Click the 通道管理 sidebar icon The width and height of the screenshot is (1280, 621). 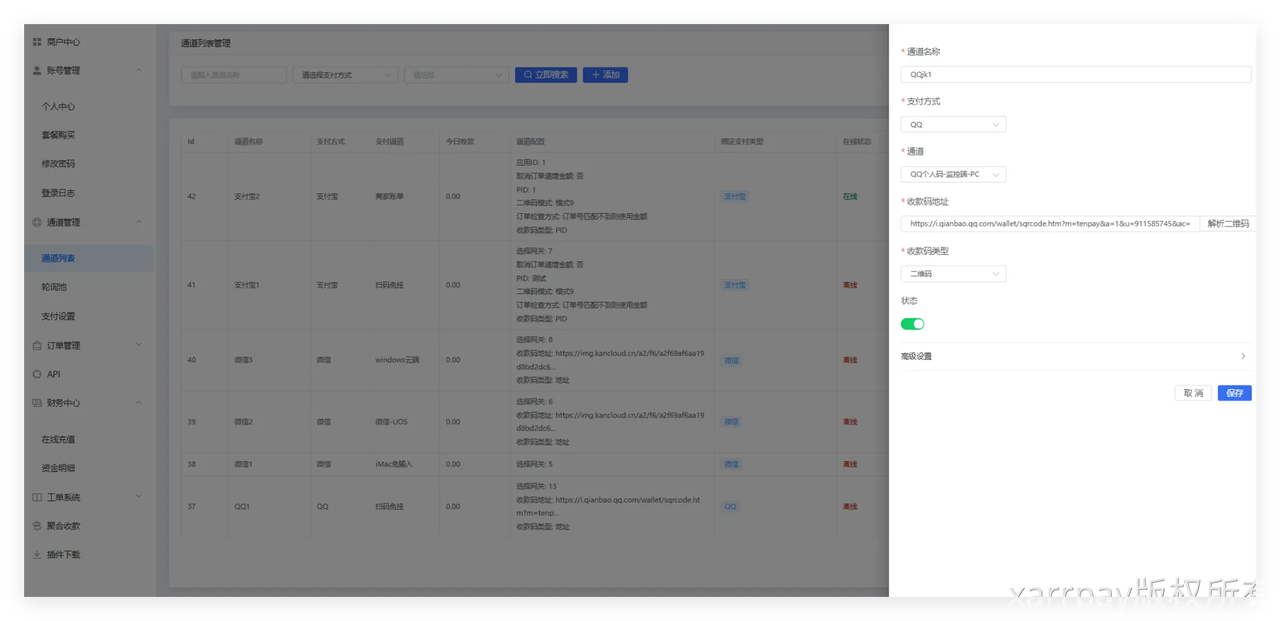37,222
